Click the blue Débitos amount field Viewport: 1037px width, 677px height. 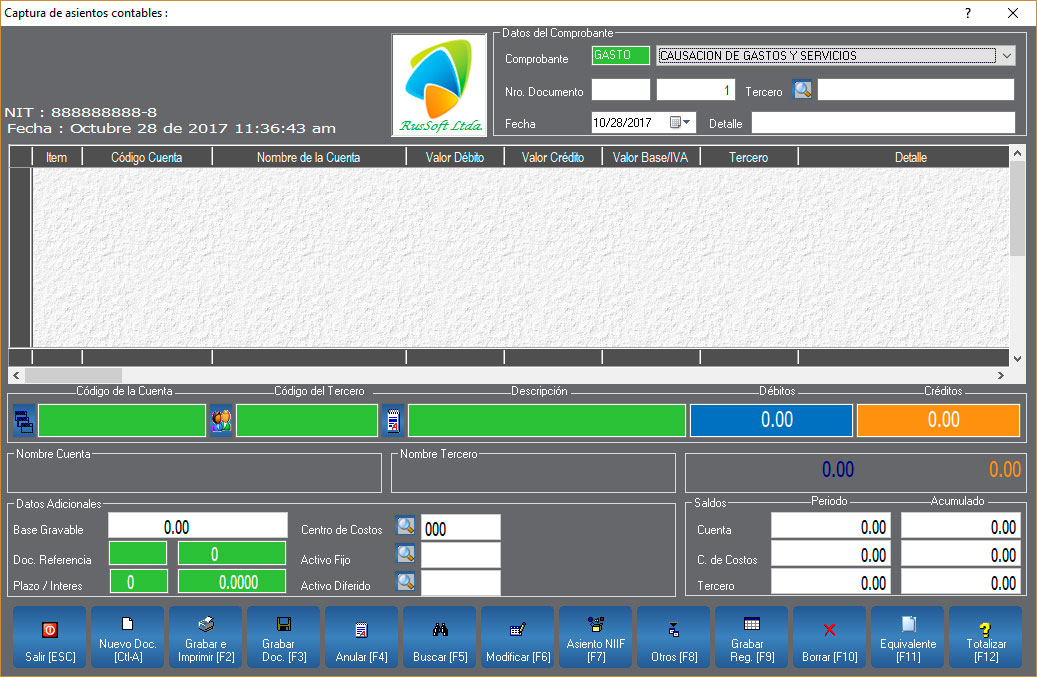pos(771,421)
